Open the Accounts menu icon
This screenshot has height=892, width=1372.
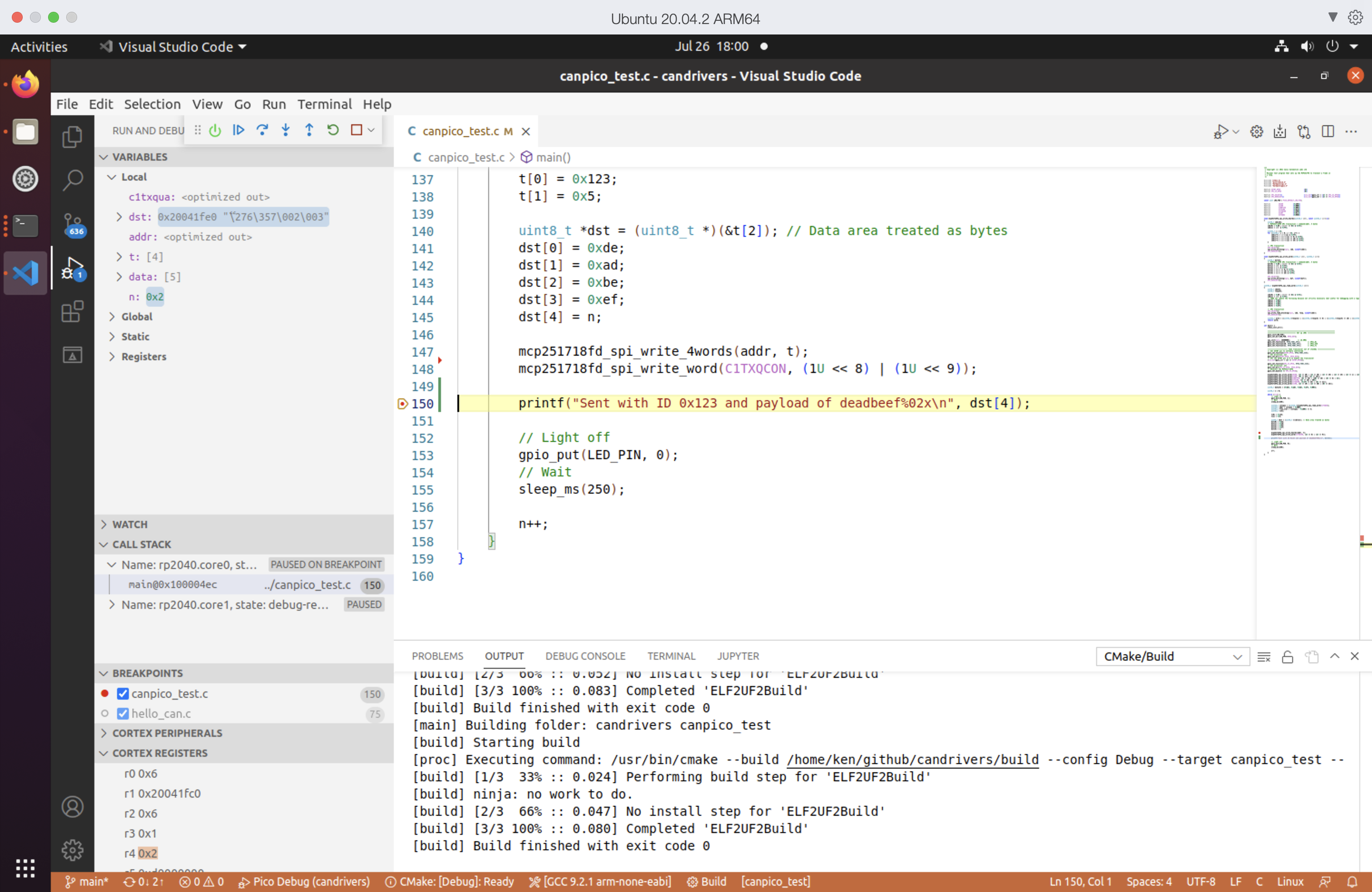click(72, 807)
